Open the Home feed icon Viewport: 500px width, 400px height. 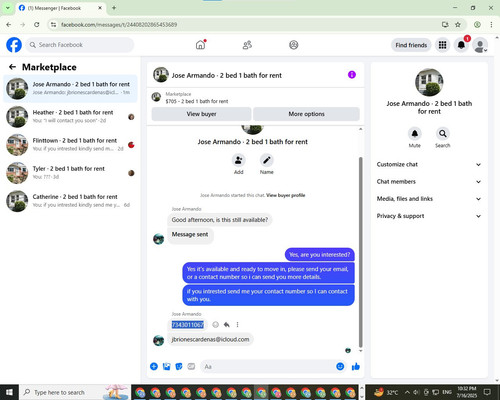(200, 45)
